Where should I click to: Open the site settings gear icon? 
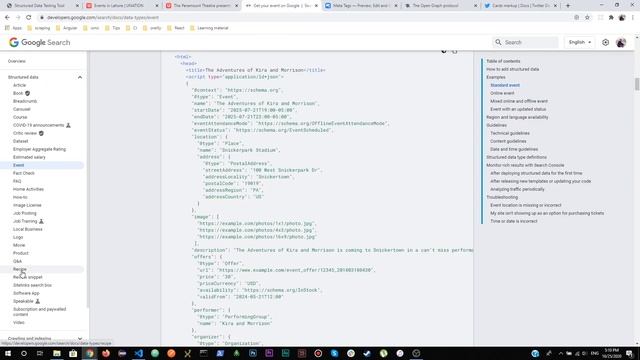pyautogui.click(x=605, y=42)
